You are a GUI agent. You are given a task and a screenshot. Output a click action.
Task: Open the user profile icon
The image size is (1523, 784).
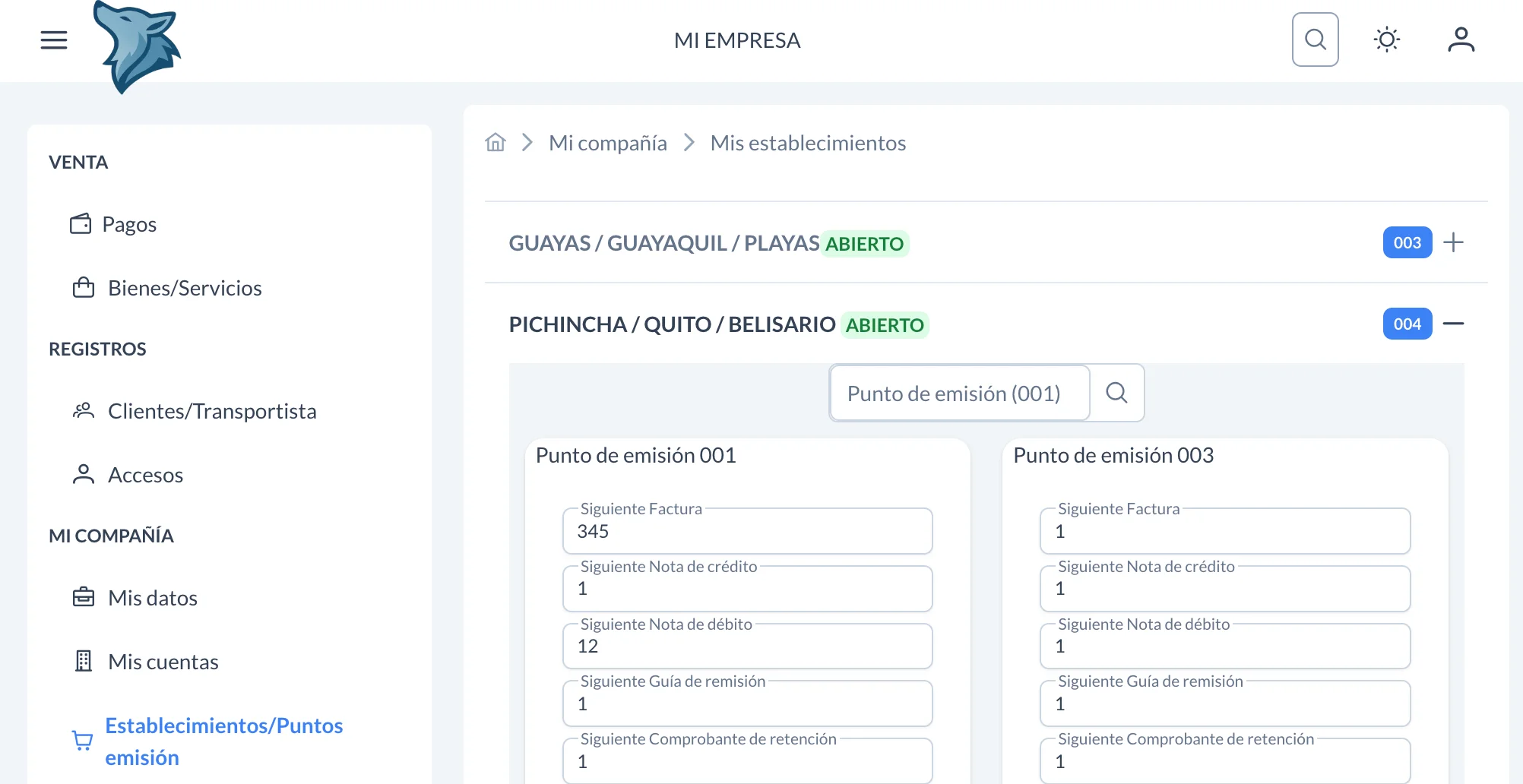pyautogui.click(x=1460, y=39)
